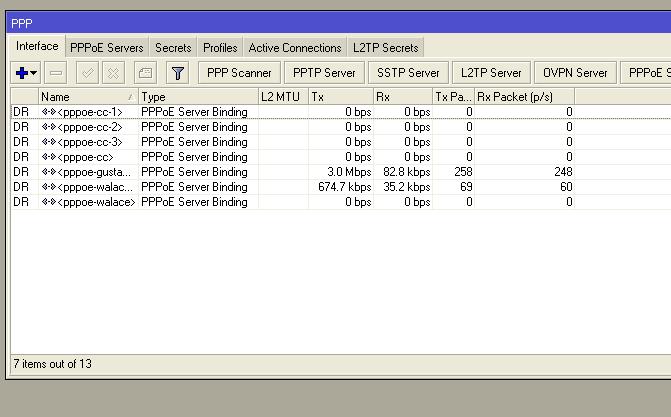The height and width of the screenshot is (417, 671).
Task: Click the 674.7 kbps Tx value
Action: [344, 187]
